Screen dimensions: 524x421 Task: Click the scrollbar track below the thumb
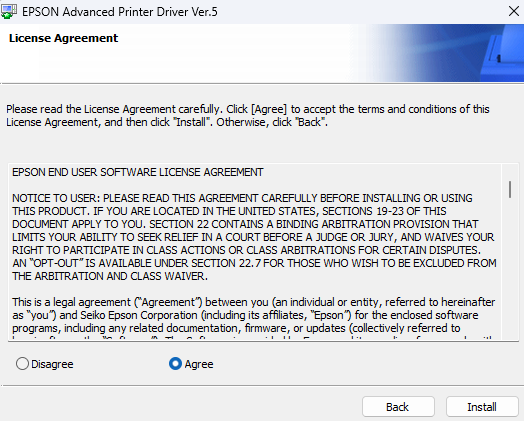(x=510, y=267)
